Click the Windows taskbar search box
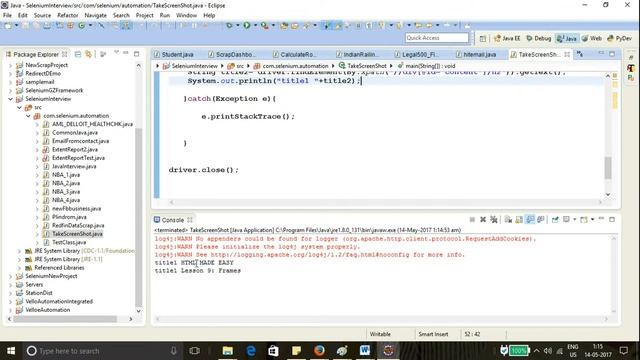640x360 pixels. [x=101, y=351]
